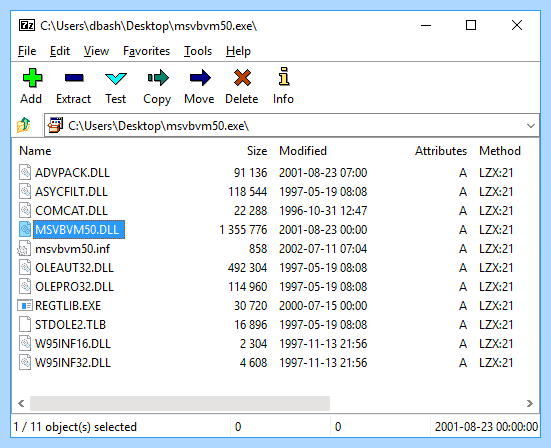Select the OLEAUT32.DLL file name
Image resolution: width=551 pixels, height=448 pixels.
point(74,267)
